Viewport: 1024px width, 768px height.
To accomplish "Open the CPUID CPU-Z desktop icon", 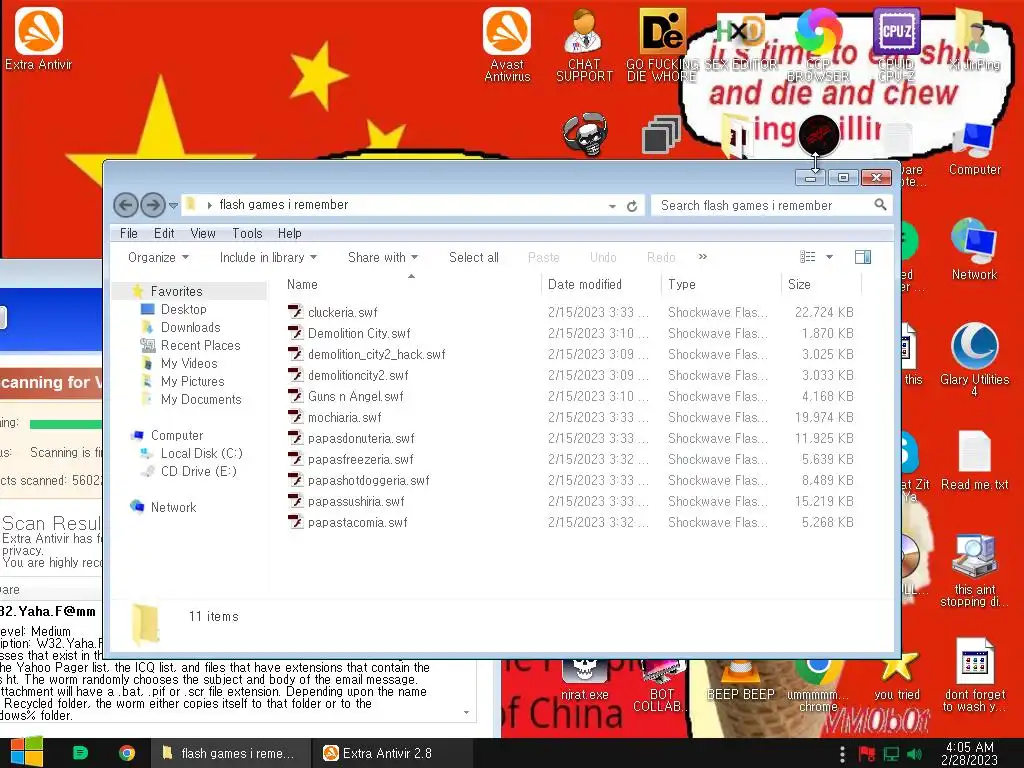I will click(x=896, y=44).
